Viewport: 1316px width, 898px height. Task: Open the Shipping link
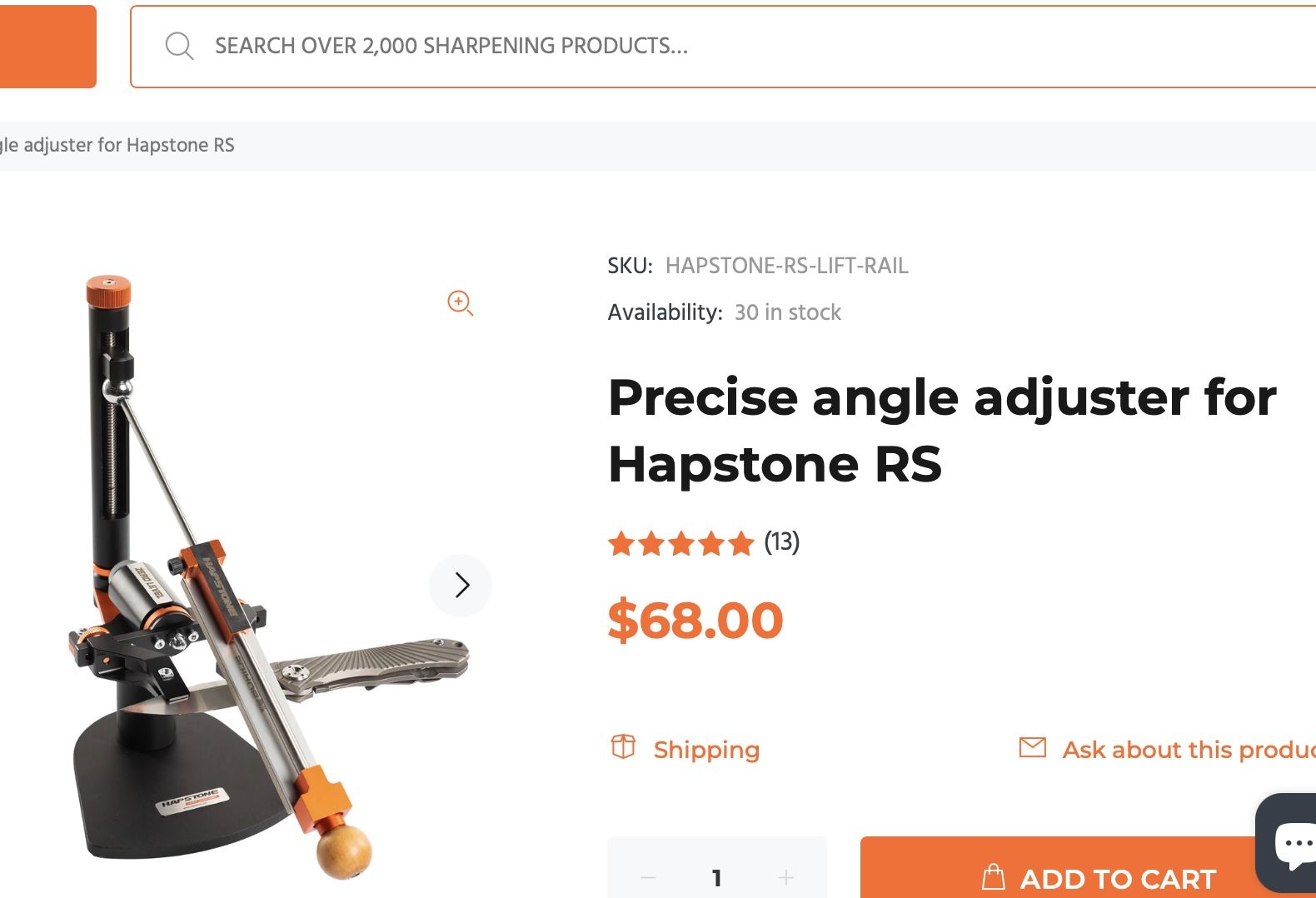[x=706, y=750]
